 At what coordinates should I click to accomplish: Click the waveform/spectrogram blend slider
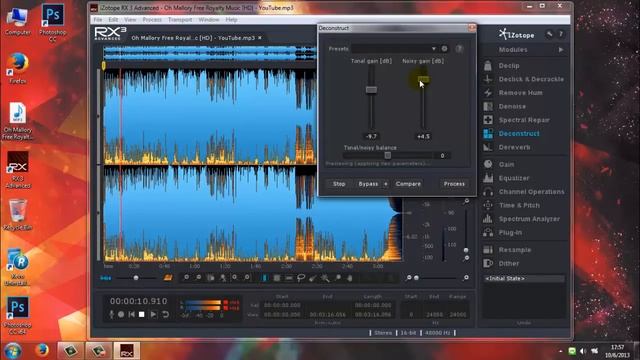(136, 278)
